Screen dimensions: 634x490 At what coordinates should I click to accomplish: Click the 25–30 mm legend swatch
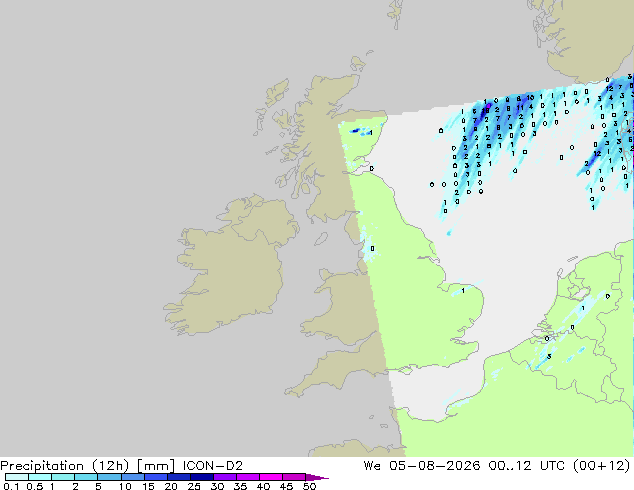point(201,477)
